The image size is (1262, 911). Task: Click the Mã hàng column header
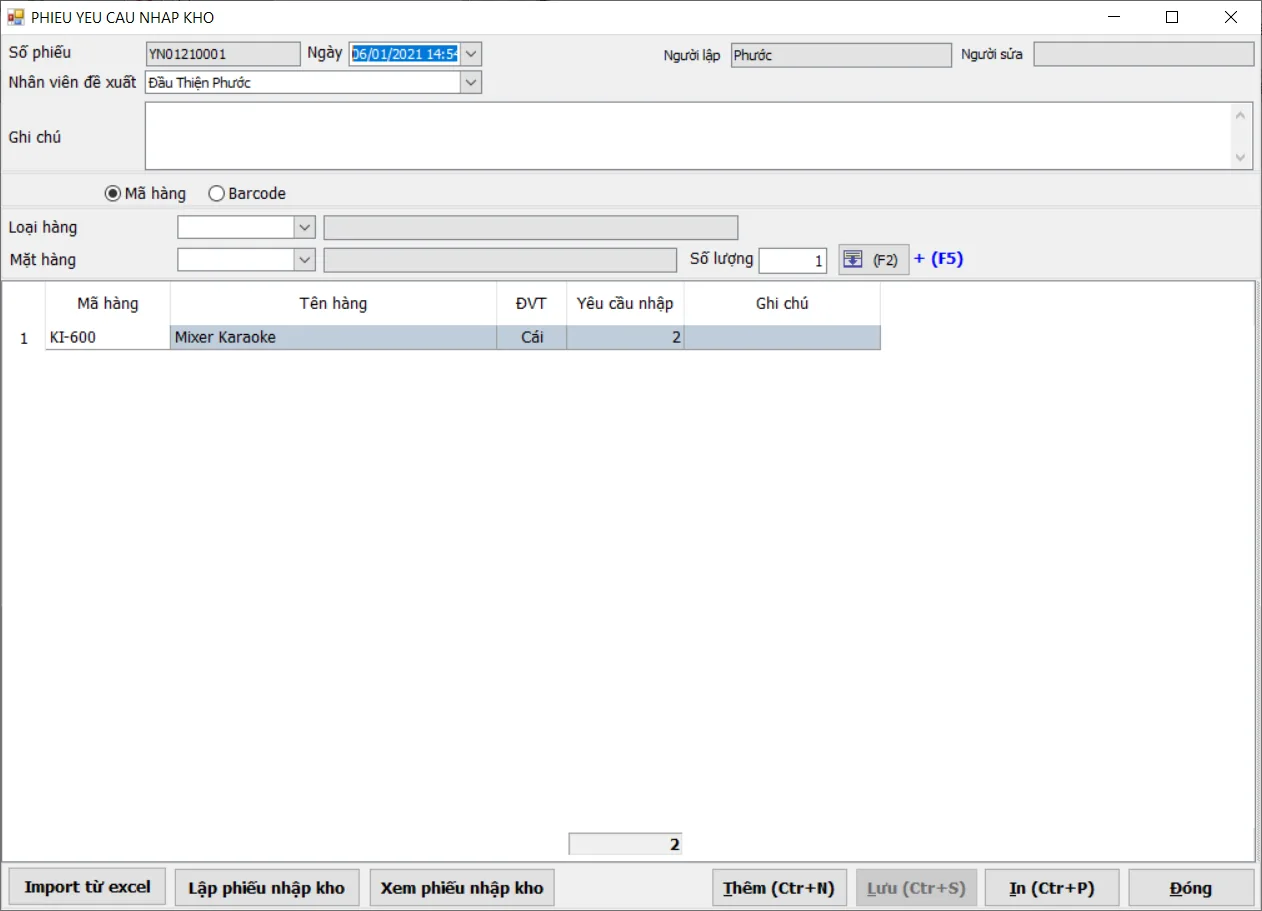pyautogui.click(x=108, y=303)
